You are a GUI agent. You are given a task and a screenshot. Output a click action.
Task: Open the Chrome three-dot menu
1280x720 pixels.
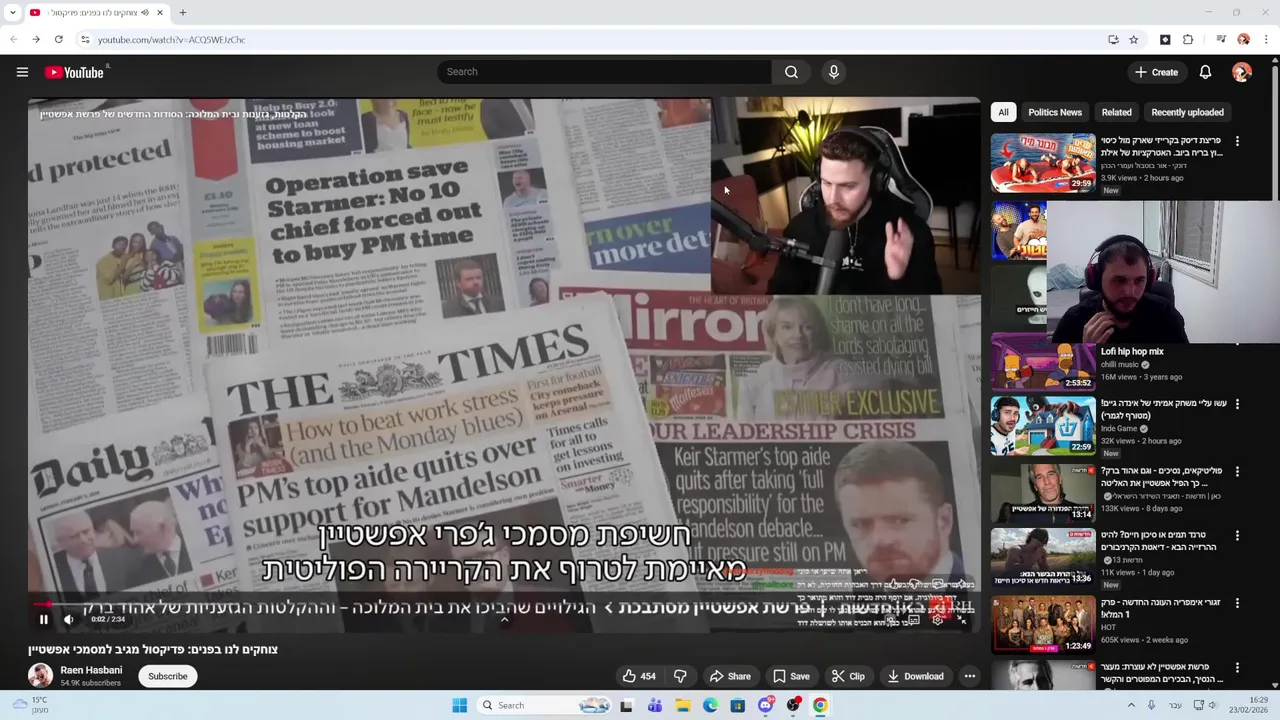[1266, 40]
